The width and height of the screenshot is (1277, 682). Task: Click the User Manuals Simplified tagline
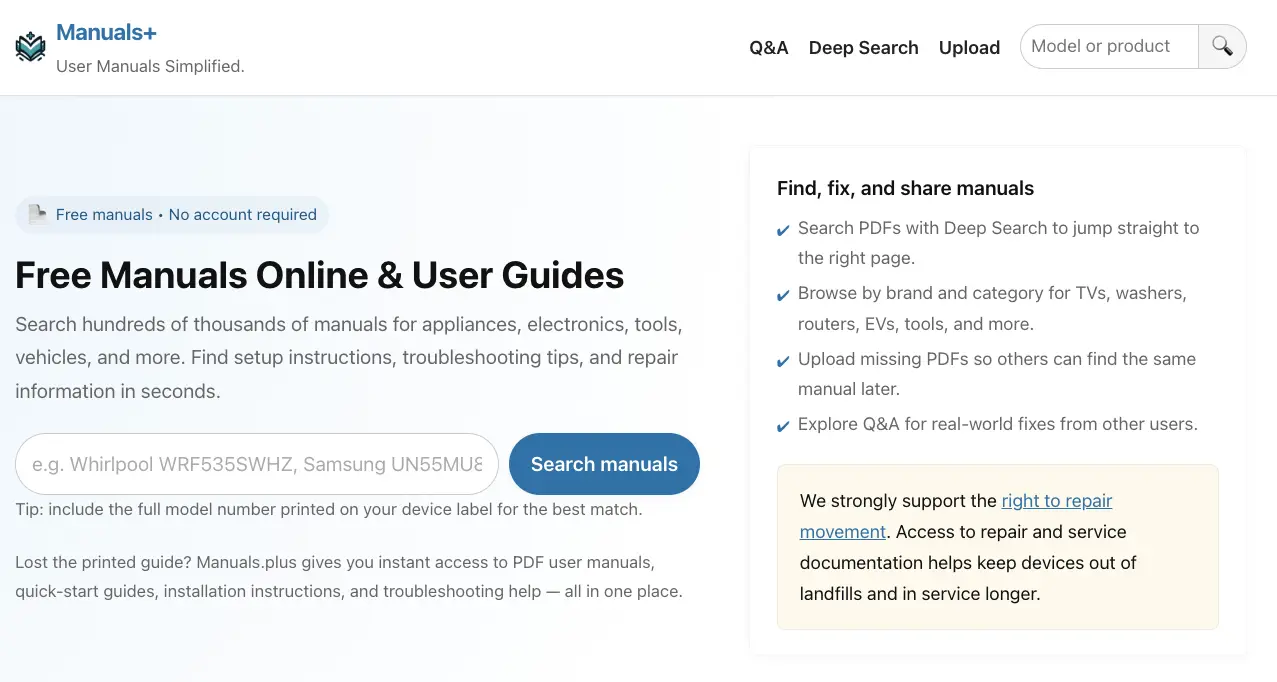150,66
